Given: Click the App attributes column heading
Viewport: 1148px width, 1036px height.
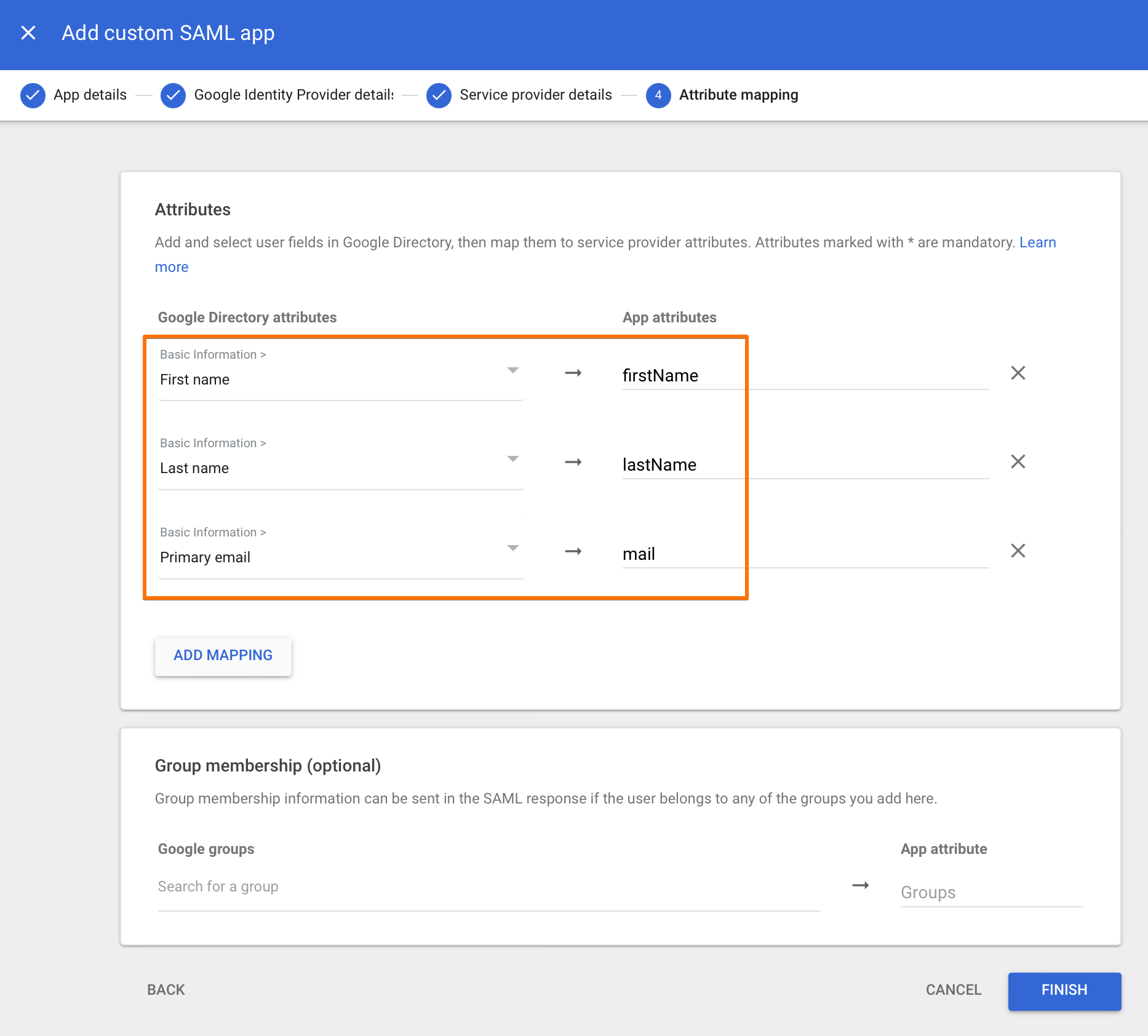Looking at the screenshot, I should tap(669, 317).
